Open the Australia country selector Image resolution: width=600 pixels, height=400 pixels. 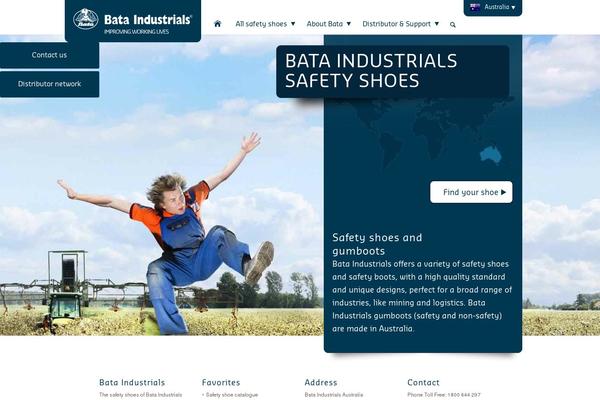pos(492,7)
